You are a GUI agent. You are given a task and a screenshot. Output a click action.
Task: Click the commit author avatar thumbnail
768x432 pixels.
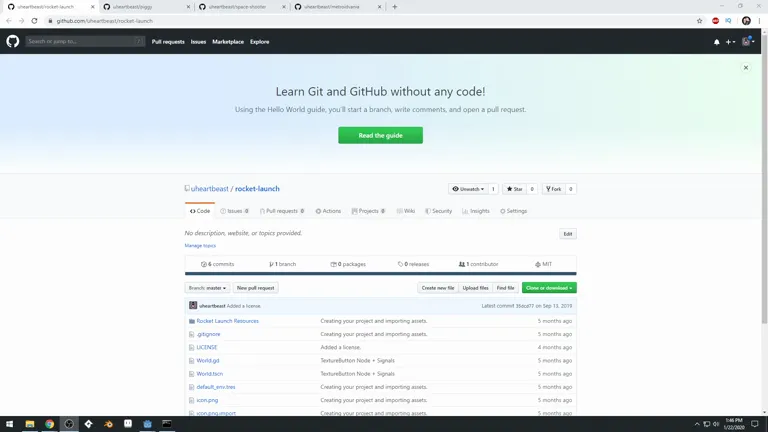click(x=193, y=306)
